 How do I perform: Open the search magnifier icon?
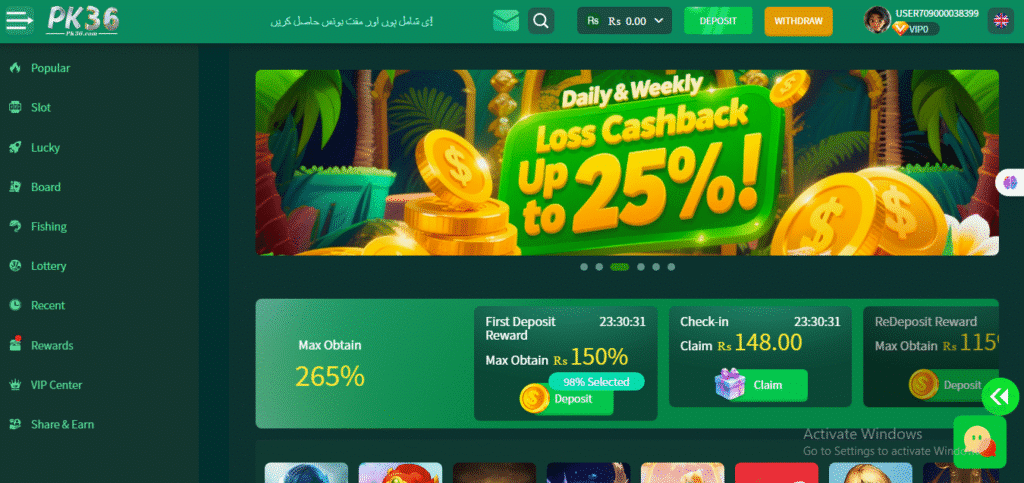click(541, 21)
